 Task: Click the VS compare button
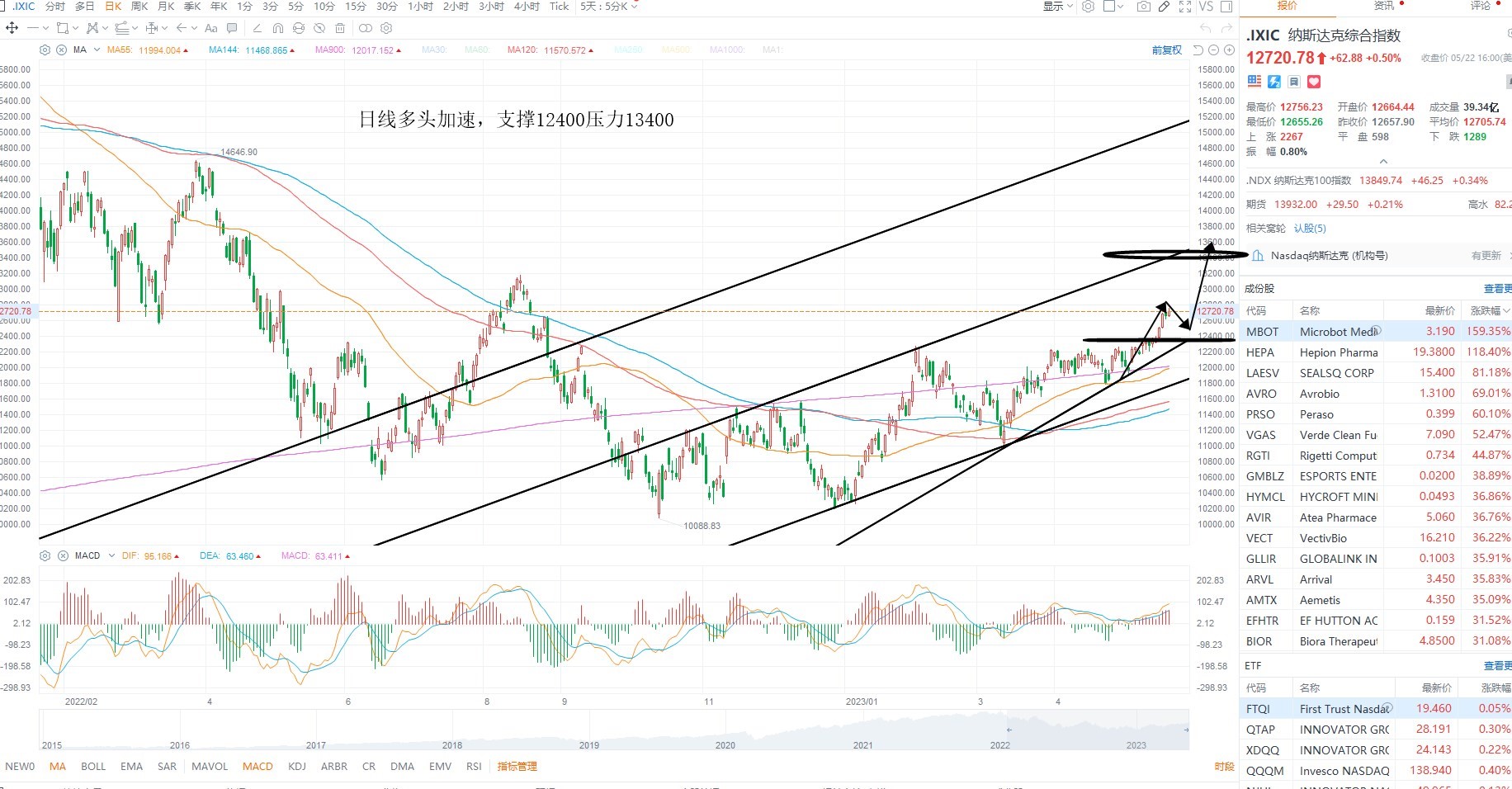click(1206, 7)
